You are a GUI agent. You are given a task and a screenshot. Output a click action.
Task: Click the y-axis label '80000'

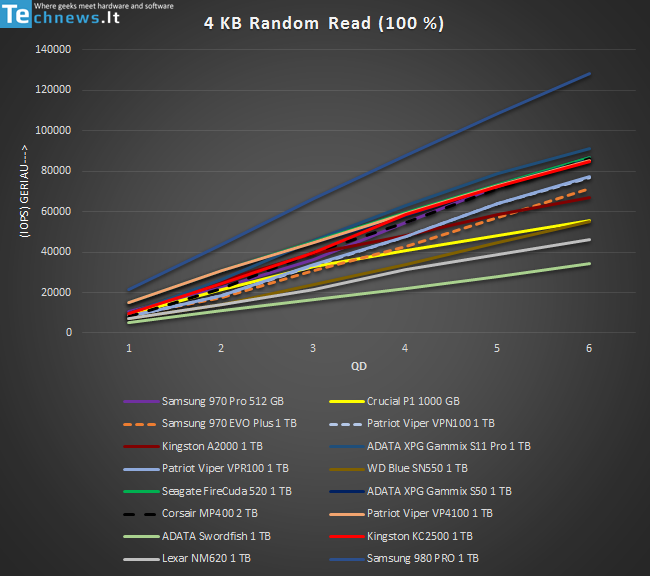56,170
